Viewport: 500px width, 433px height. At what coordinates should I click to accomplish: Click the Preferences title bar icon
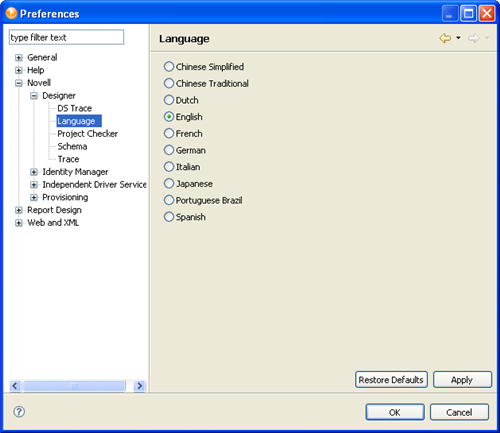click(11, 13)
